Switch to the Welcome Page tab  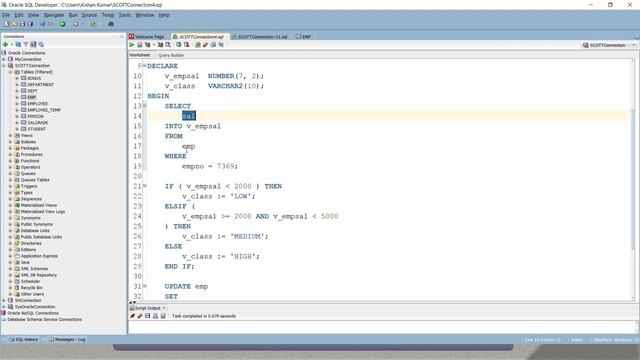(x=147, y=37)
